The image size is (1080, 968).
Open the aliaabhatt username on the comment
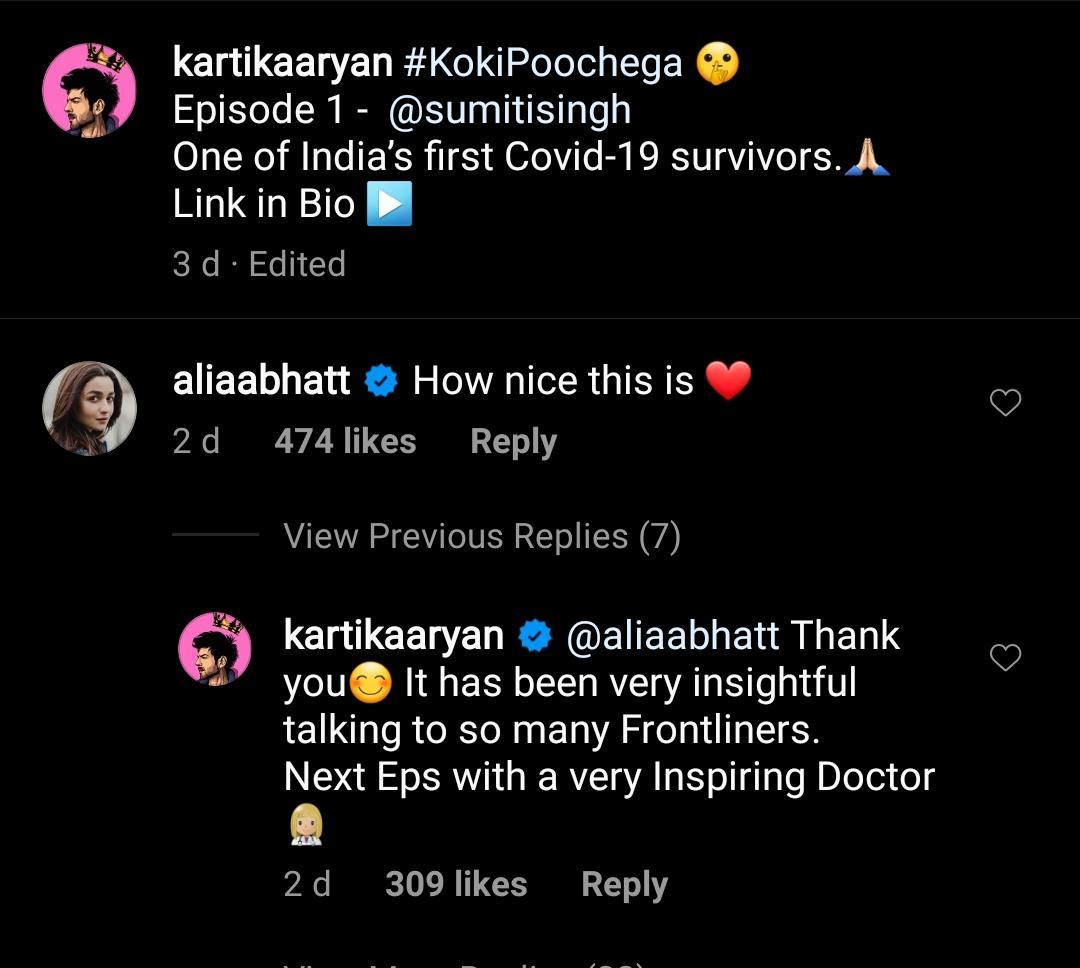pyautogui.click(x=261, y=381)
